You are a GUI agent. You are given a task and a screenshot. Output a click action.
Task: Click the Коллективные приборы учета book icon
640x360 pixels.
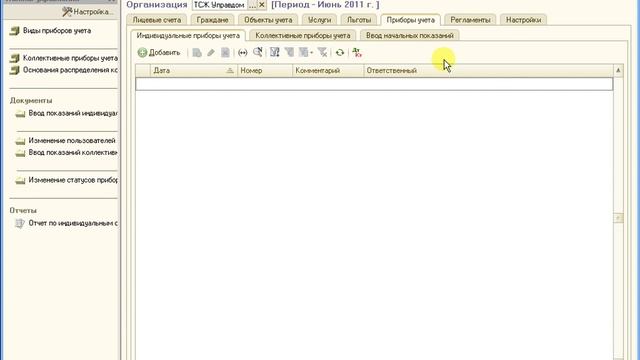click(15, 58)
